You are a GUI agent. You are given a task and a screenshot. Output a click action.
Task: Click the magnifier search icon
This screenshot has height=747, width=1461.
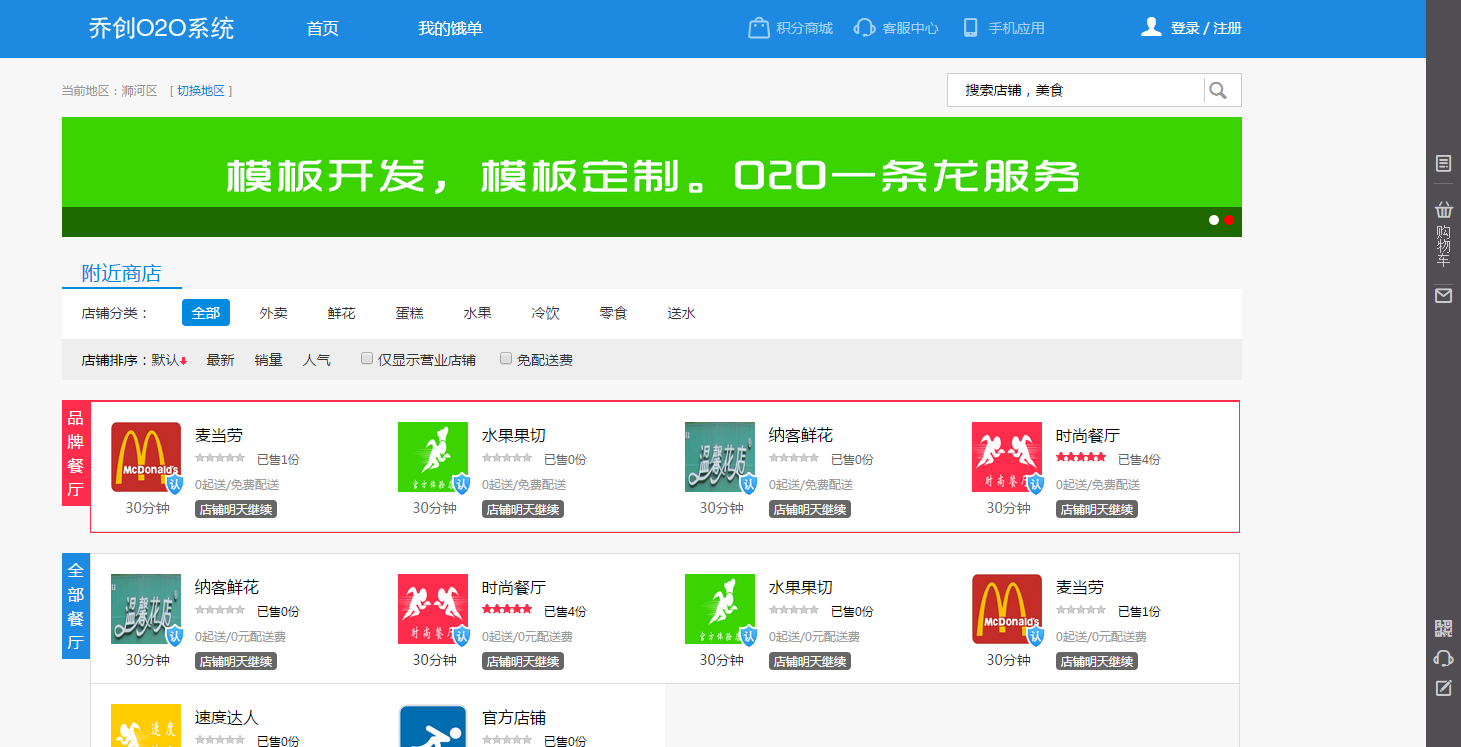click(x=1219, y=90)
